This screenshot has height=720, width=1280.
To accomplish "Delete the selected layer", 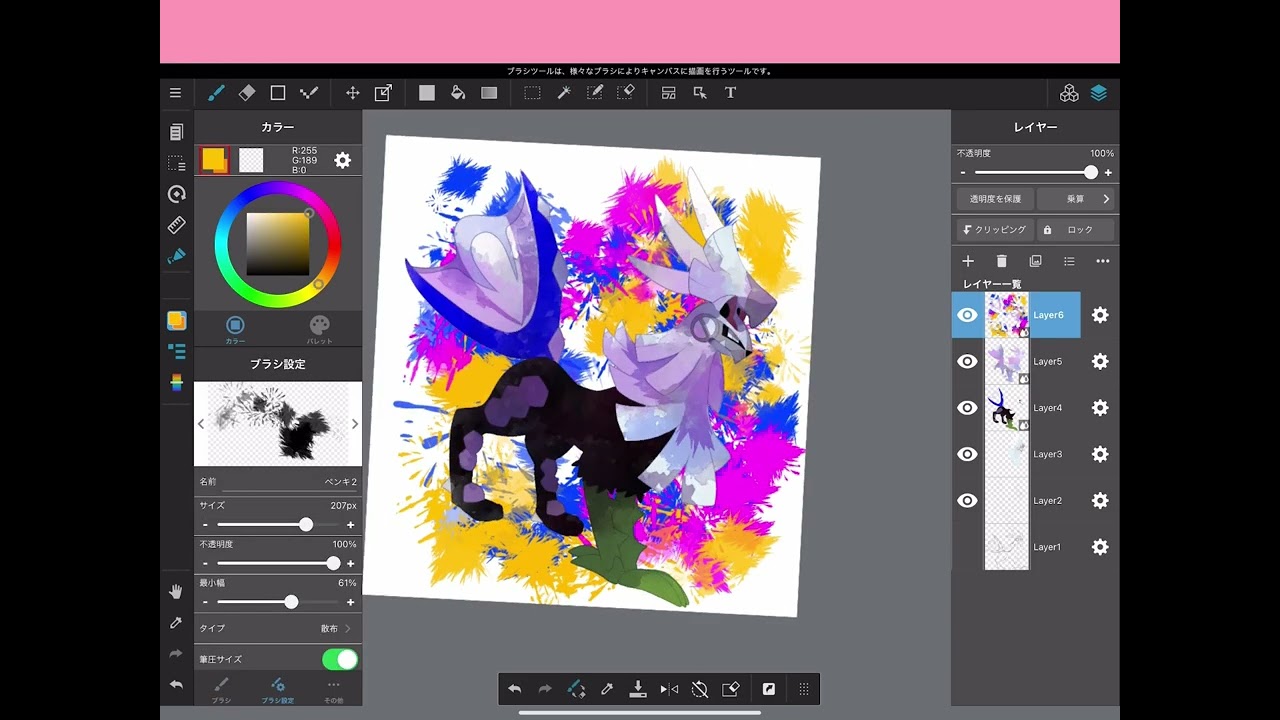I will [x=1002, y=261].
